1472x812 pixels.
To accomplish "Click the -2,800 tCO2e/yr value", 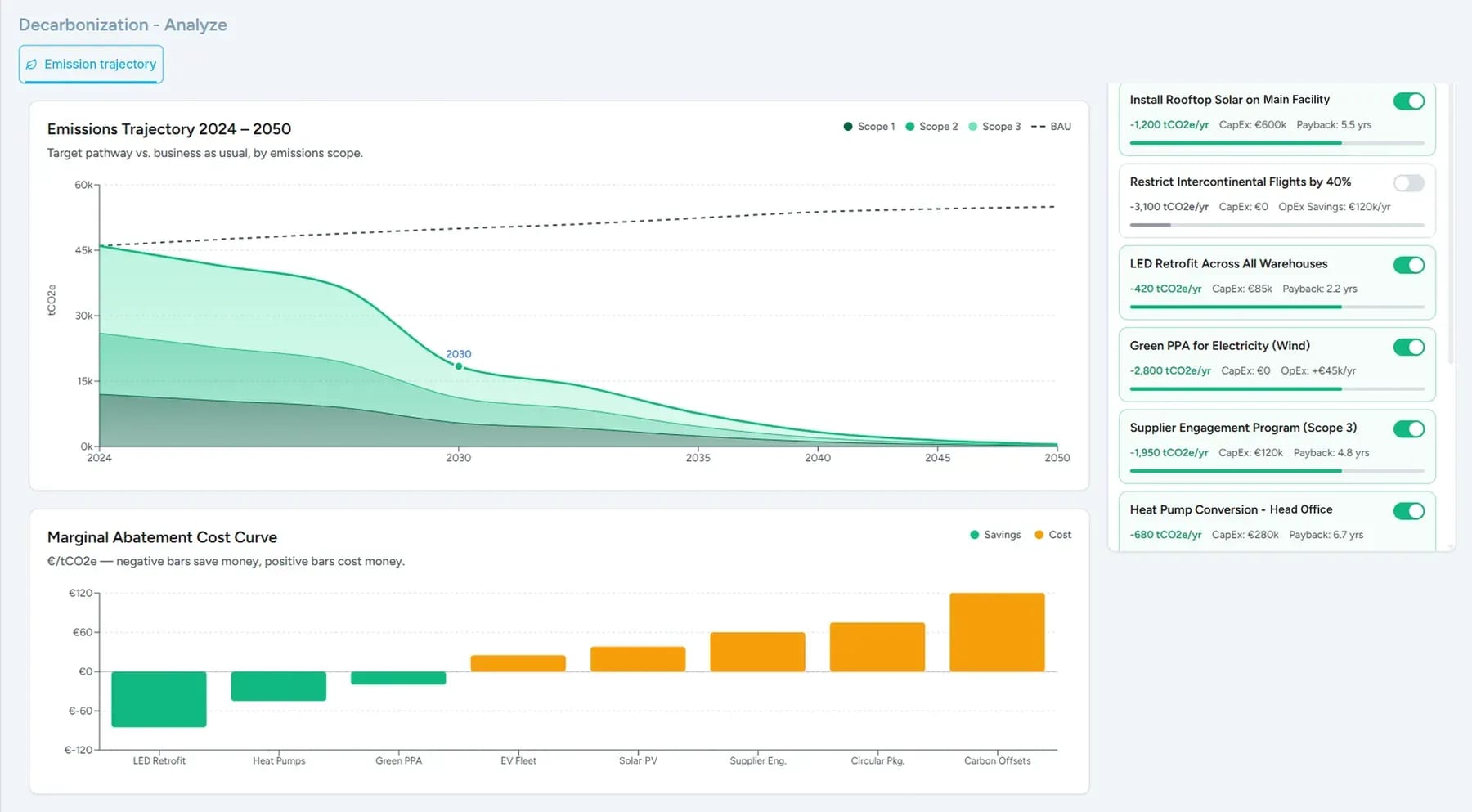I will (x=1170, y=370).
